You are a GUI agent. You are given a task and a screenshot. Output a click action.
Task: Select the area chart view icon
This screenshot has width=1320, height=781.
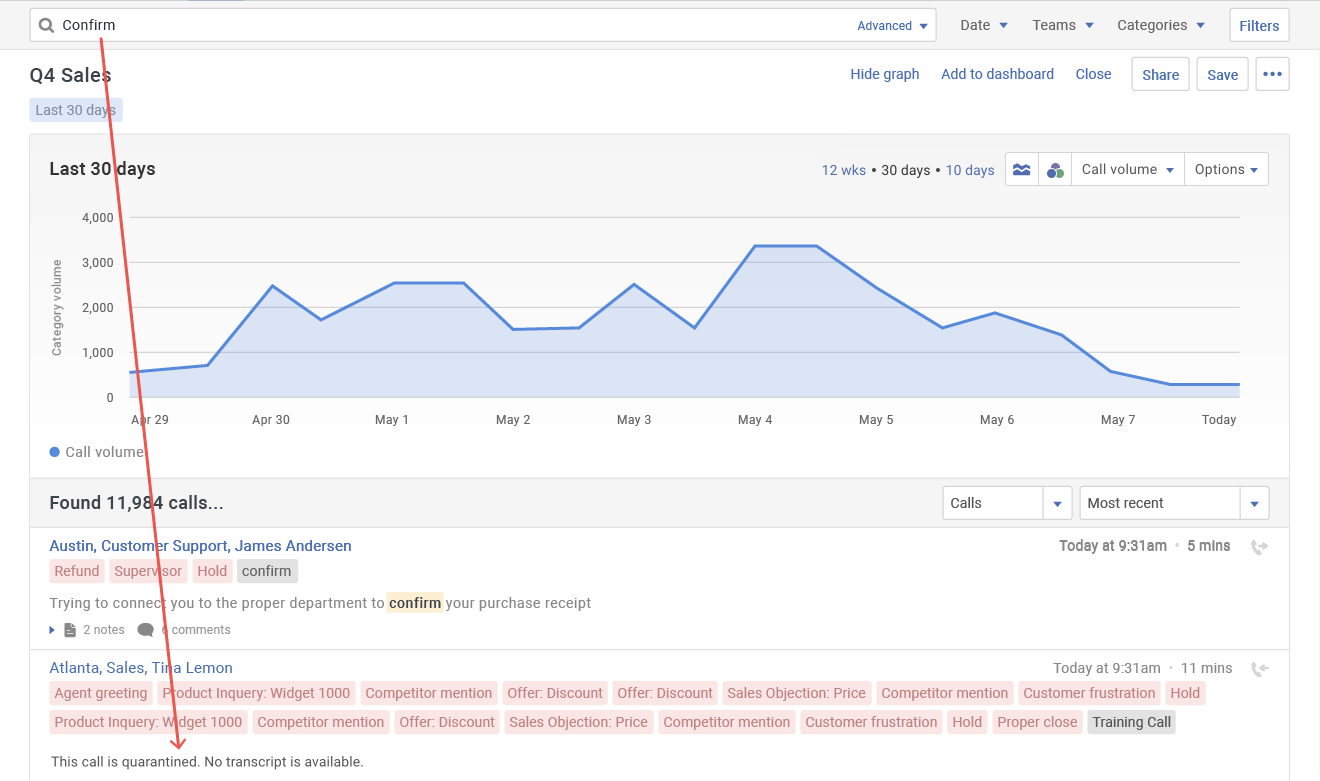[1021, 169]
